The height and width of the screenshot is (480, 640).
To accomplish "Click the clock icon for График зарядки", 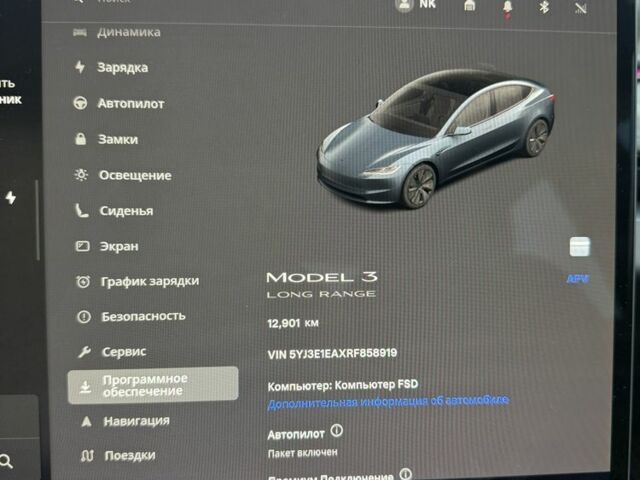I will [83, 282].
